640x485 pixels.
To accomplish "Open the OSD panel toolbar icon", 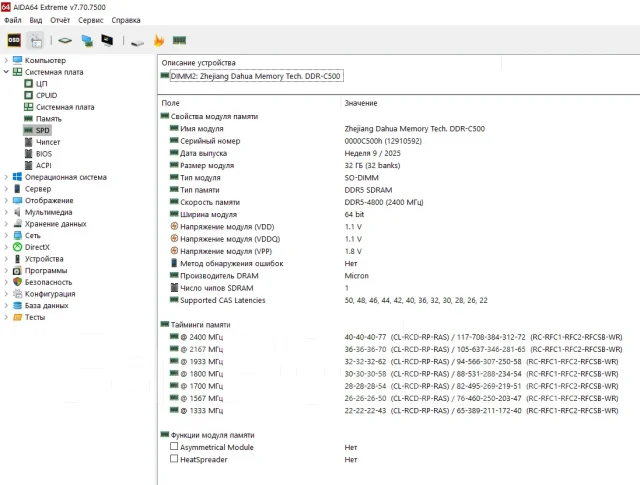I will tap(14, 40).
